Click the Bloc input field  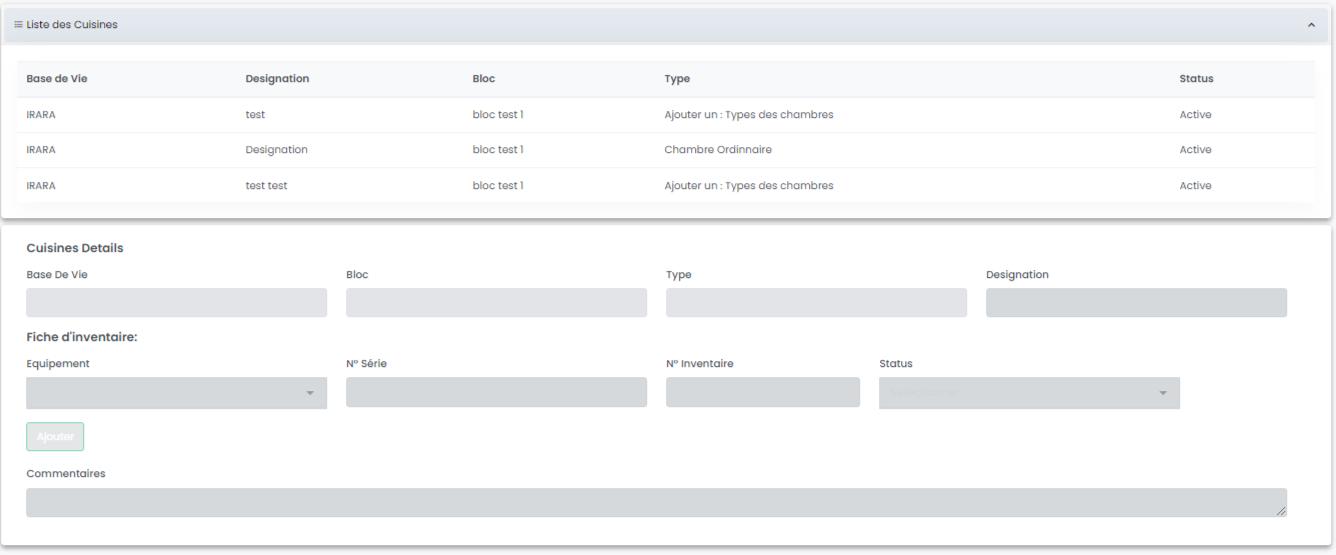point(496,303)
